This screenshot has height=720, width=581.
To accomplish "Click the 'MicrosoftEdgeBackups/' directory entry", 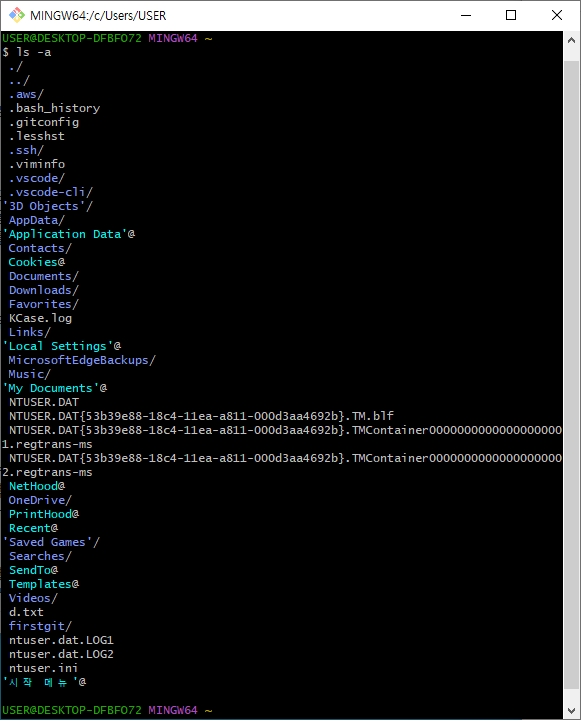I will click(x=82, y=360).
